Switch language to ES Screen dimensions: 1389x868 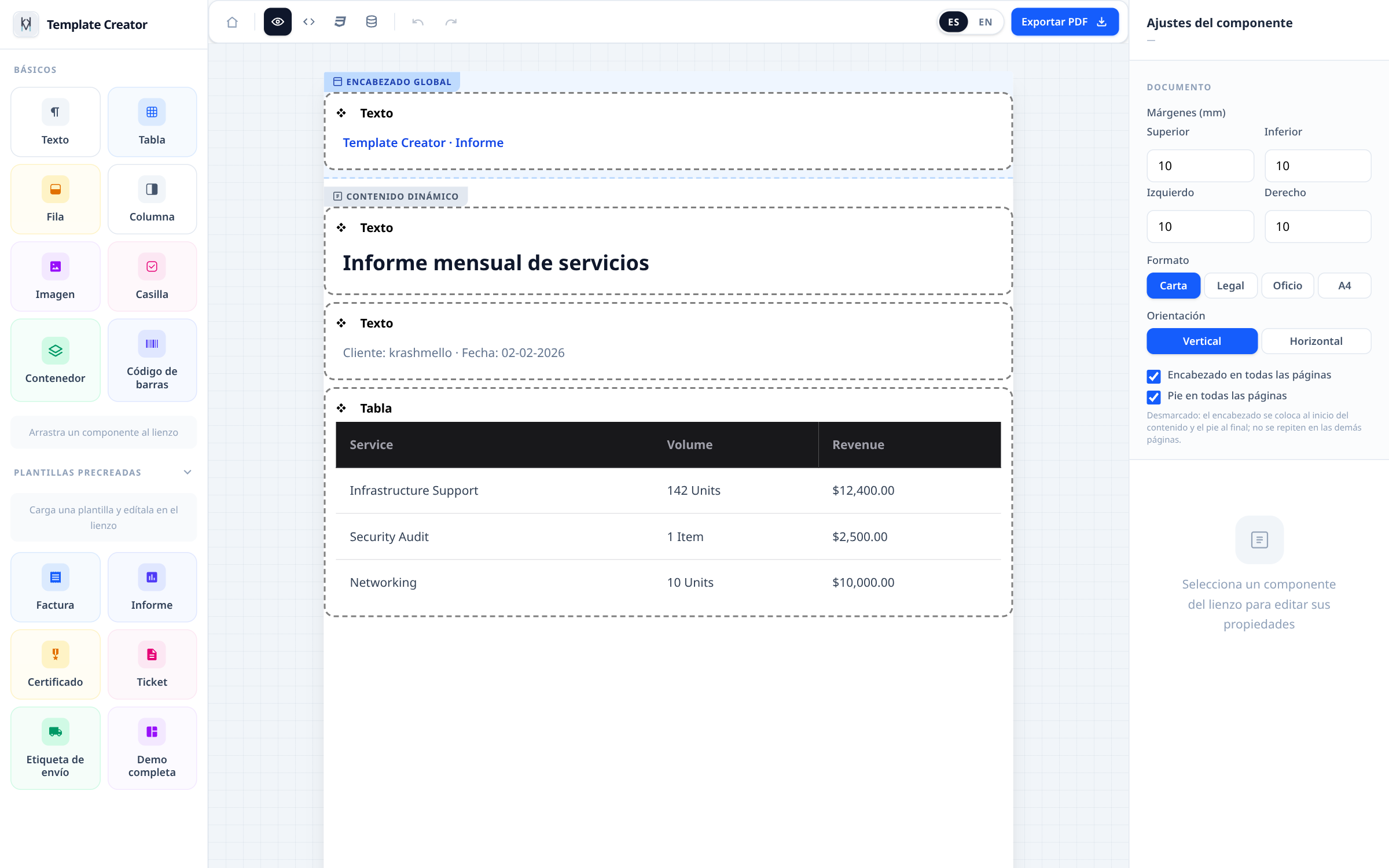click(x=954, y=22)
